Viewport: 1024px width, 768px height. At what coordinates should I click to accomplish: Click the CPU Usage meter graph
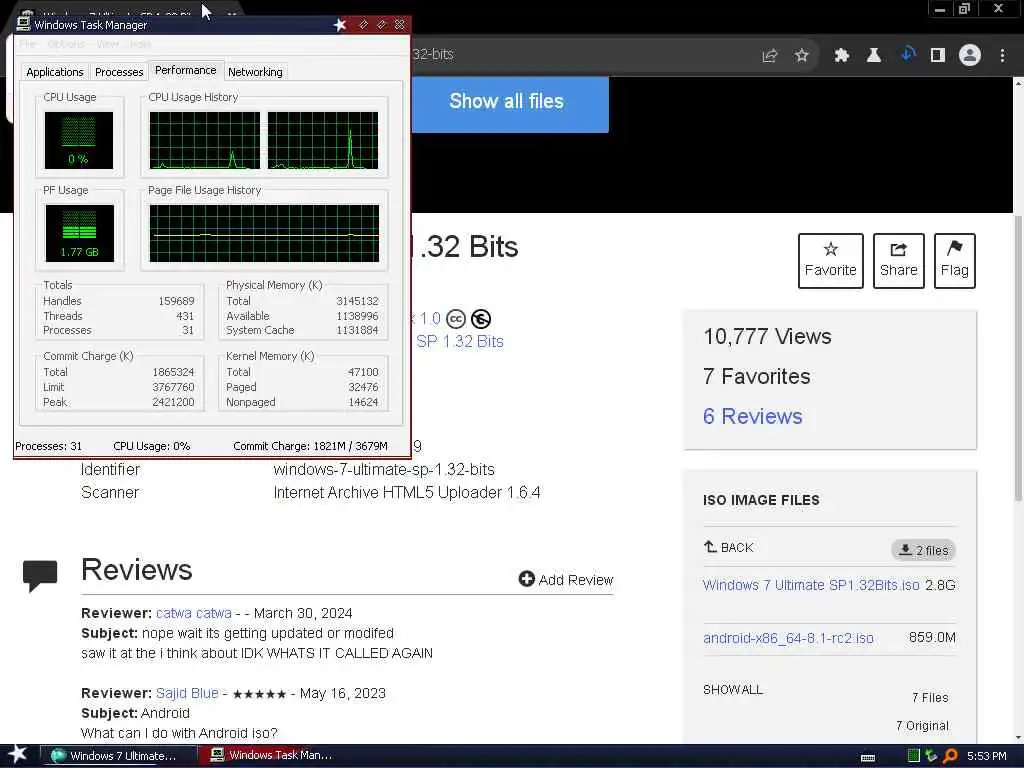click(78, 140)
